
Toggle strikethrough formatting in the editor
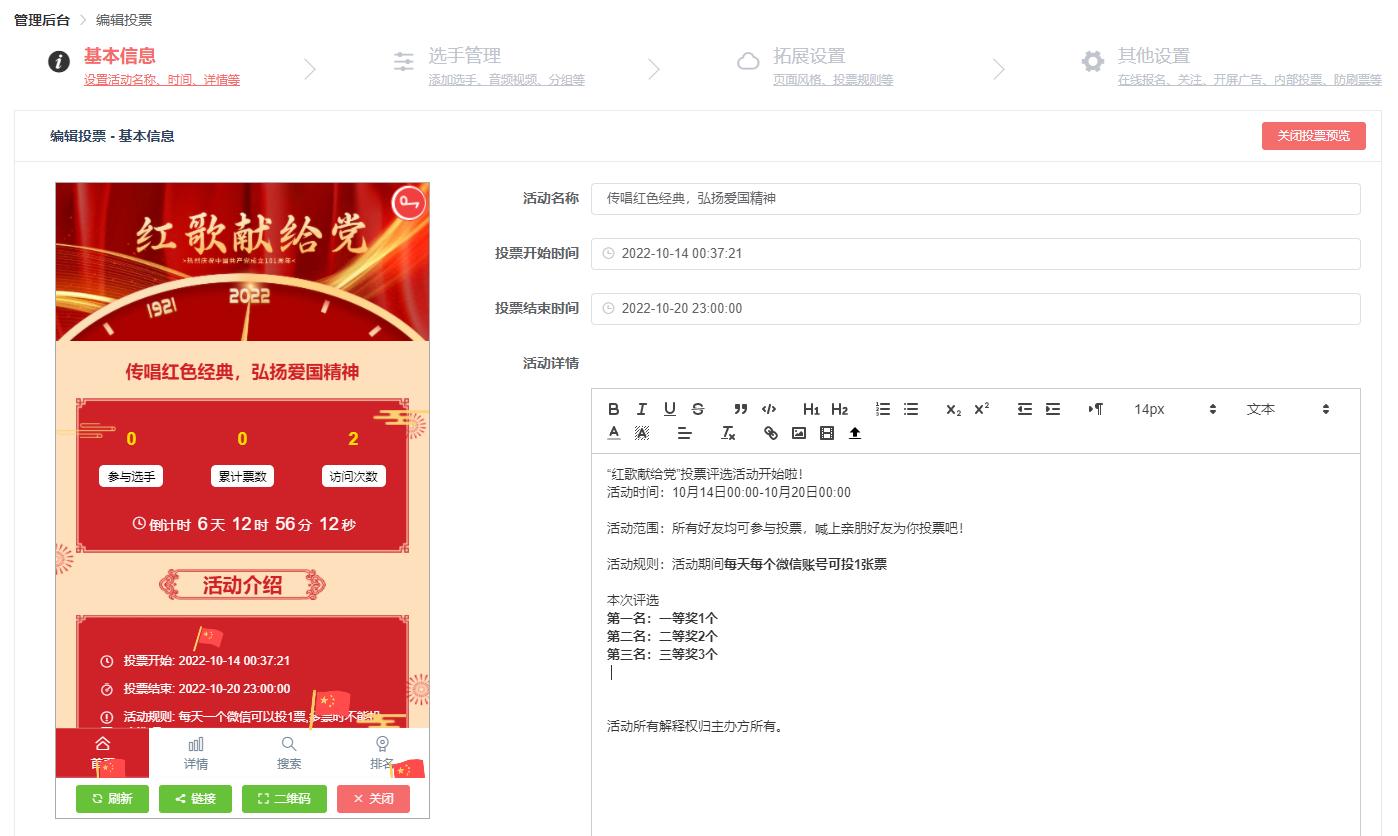697,409
